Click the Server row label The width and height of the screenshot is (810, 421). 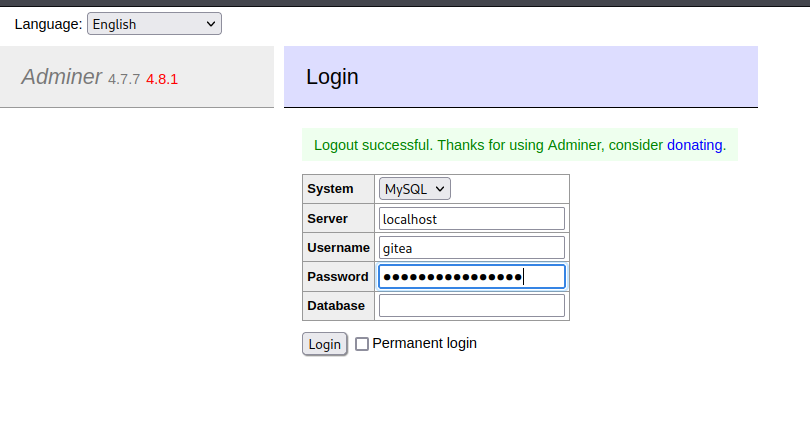coord(328,219)
